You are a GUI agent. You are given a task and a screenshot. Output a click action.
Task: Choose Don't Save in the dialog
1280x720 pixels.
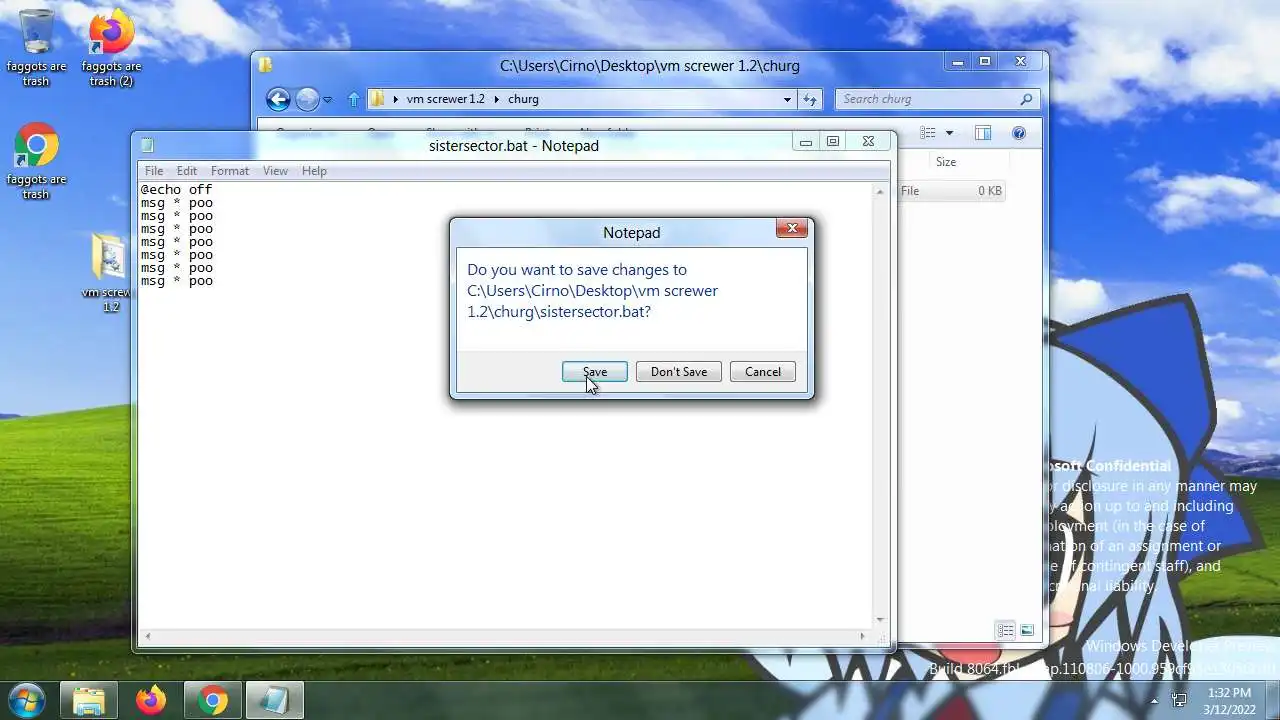tap(679, 371)
